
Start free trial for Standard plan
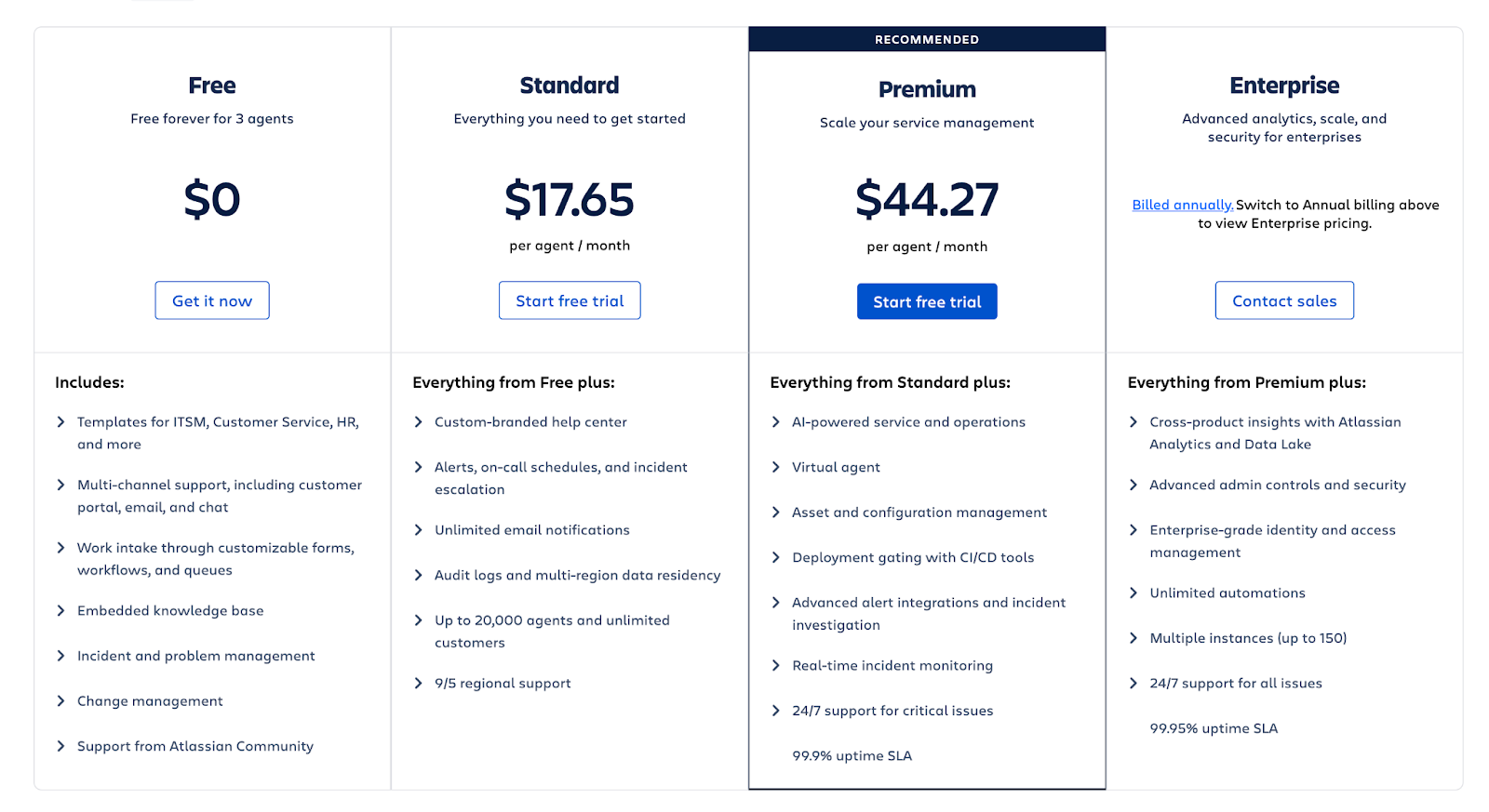pos(570,300)
